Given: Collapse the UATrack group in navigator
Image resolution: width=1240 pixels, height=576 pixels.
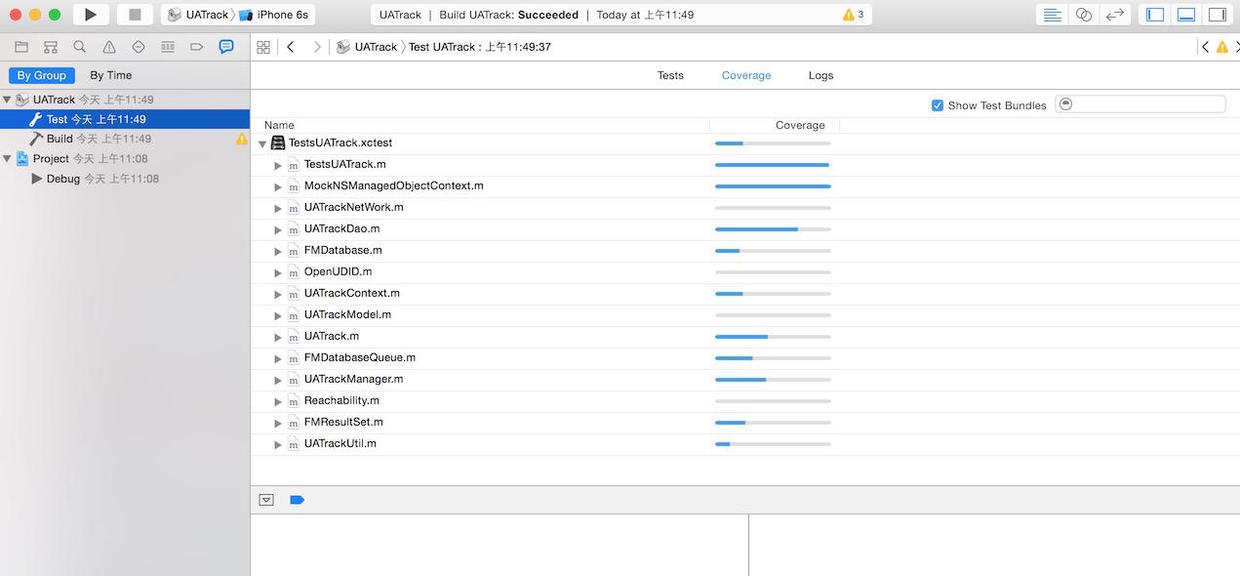Looking at the screenshot, I should pyautogui.click(x=7, y=100).
